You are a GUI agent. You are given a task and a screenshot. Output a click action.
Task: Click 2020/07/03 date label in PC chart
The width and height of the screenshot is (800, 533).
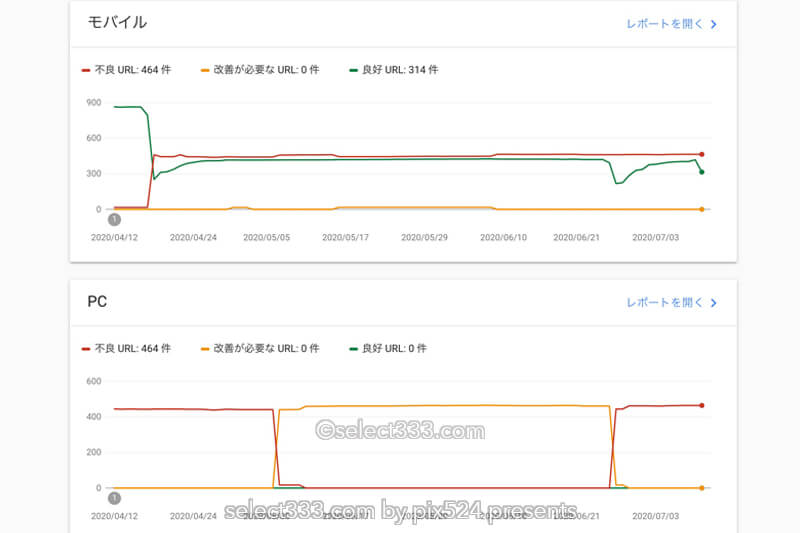[x=656, y=516]
